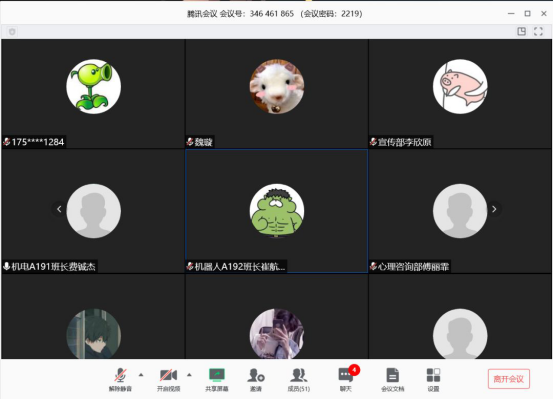Select the peashooter avatar participant tile
This screenshot has width=553, height=399.
click(x=93, y=94)
